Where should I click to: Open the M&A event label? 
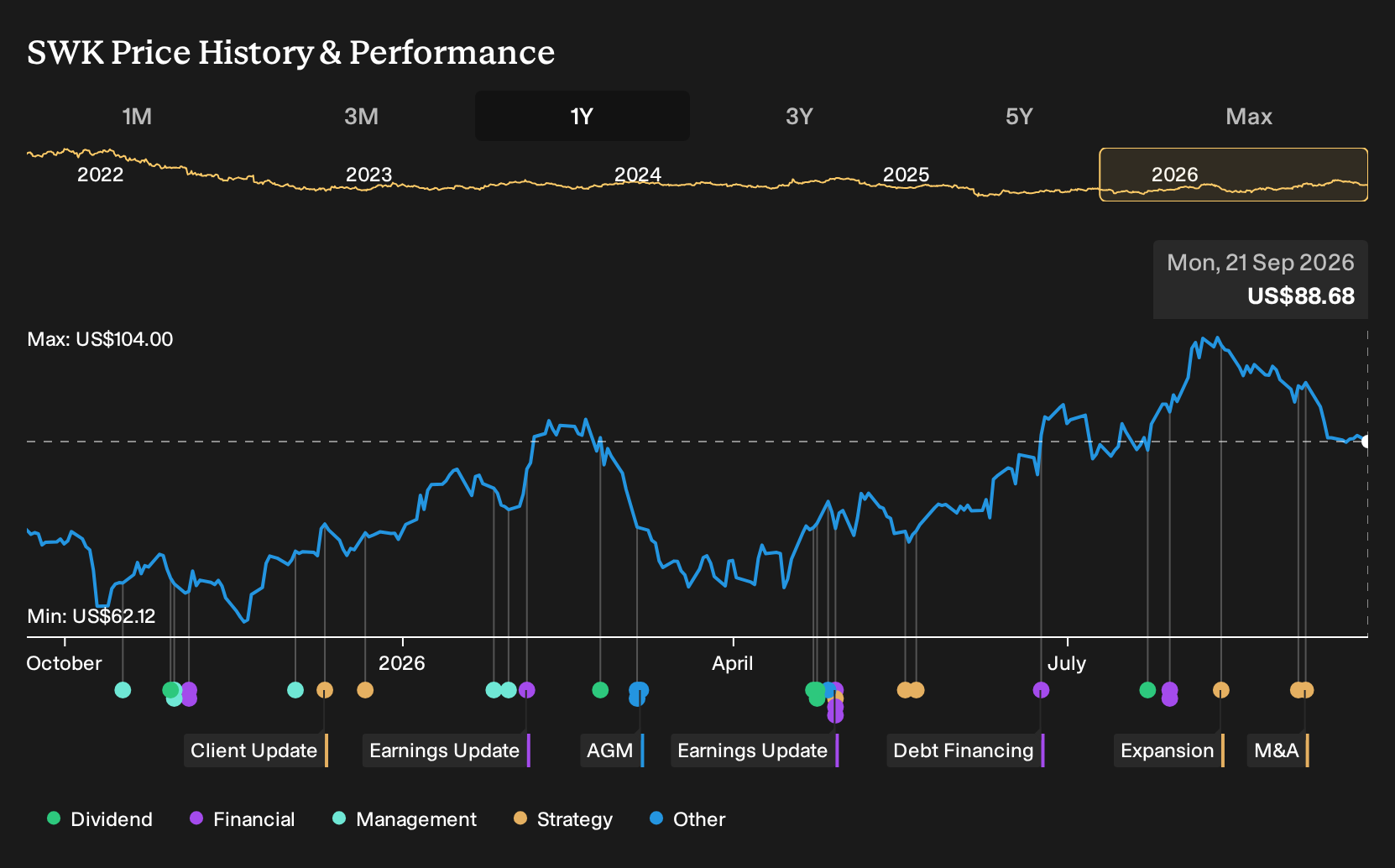[1278, 750]
